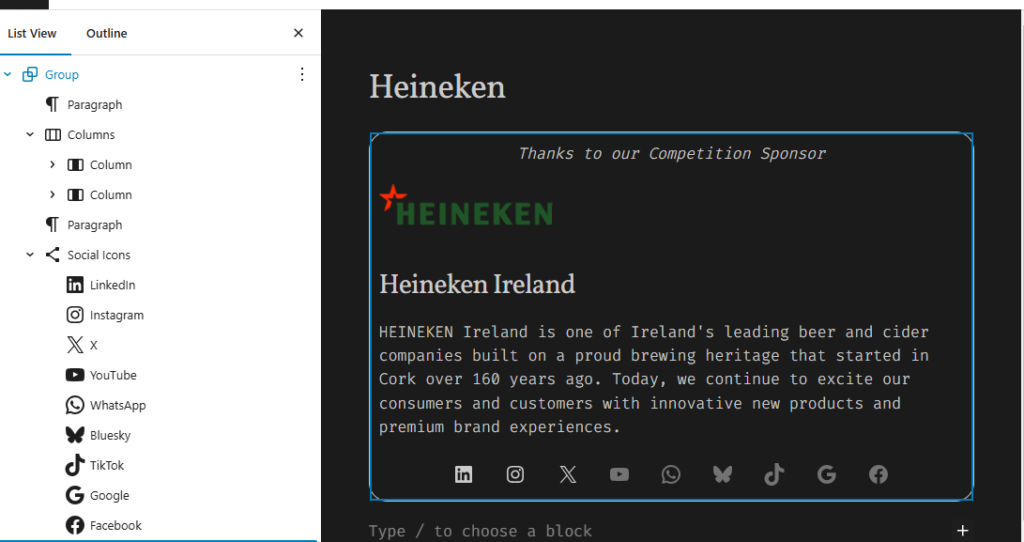Screen dimensions: 1024x542
Task: Open options menu for Group block
Action: pos(302,74)
